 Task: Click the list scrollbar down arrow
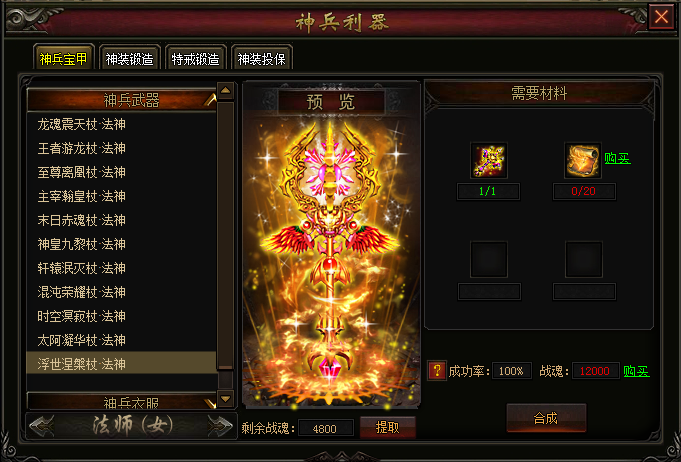tap(225, 399)
